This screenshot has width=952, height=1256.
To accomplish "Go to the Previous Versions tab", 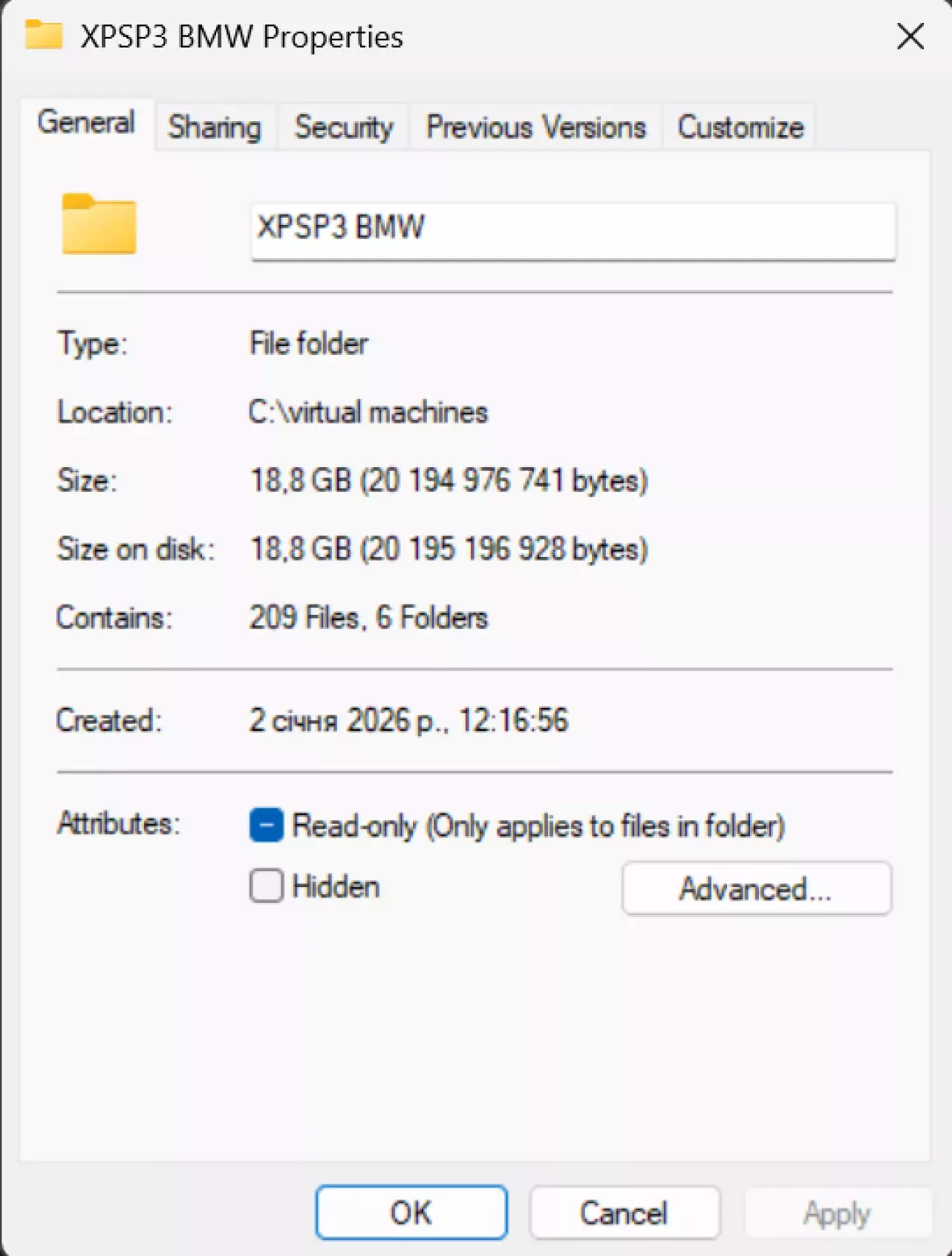I will [x=536, y=127].
